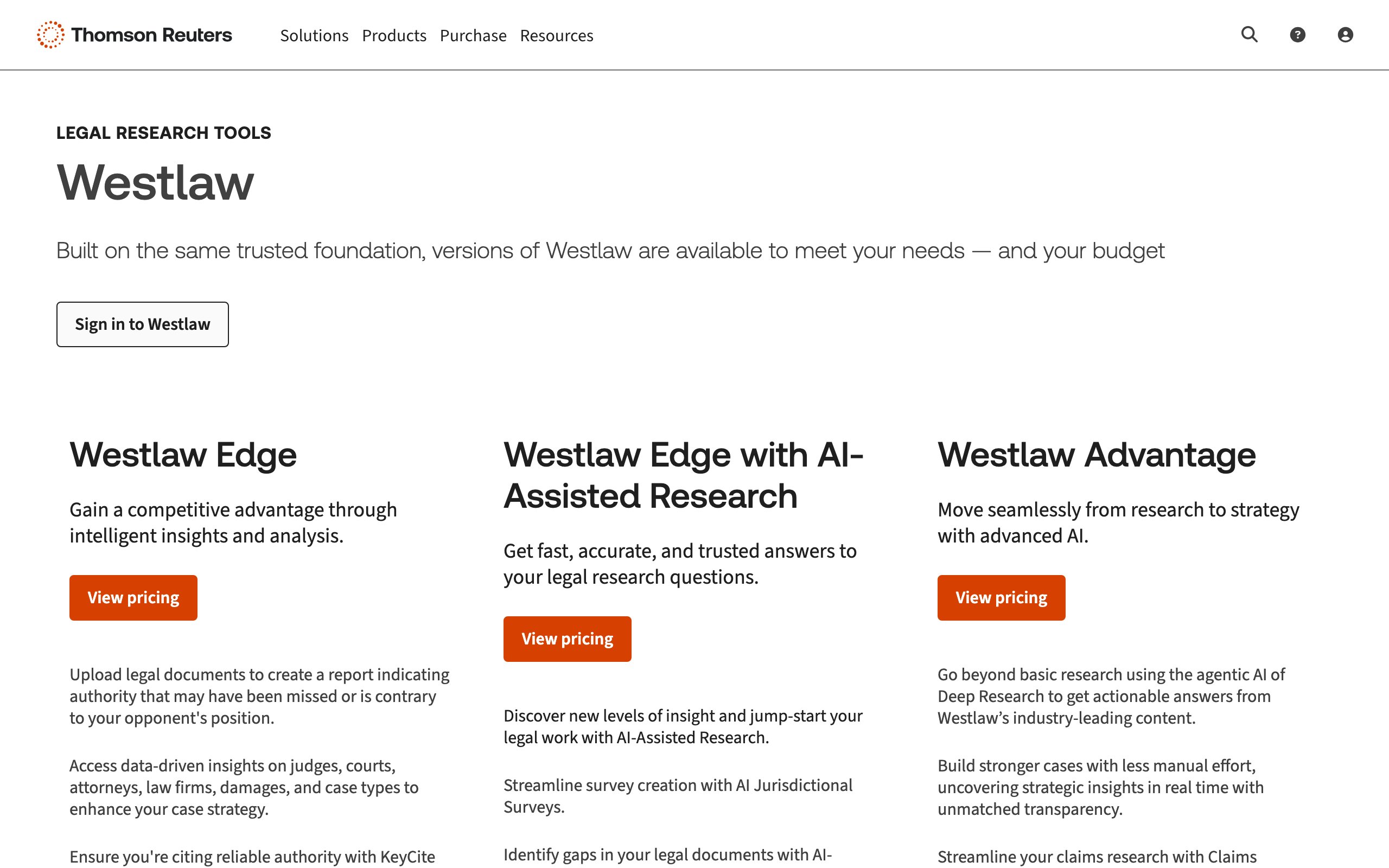1389x868 pixels.
Task: Open the user account profile icon
Action: [1345, 35]
